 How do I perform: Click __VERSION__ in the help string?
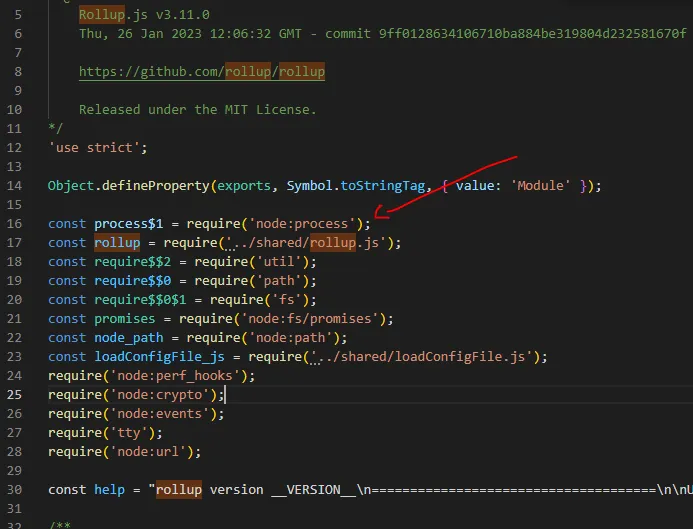[x=313, y=490]
